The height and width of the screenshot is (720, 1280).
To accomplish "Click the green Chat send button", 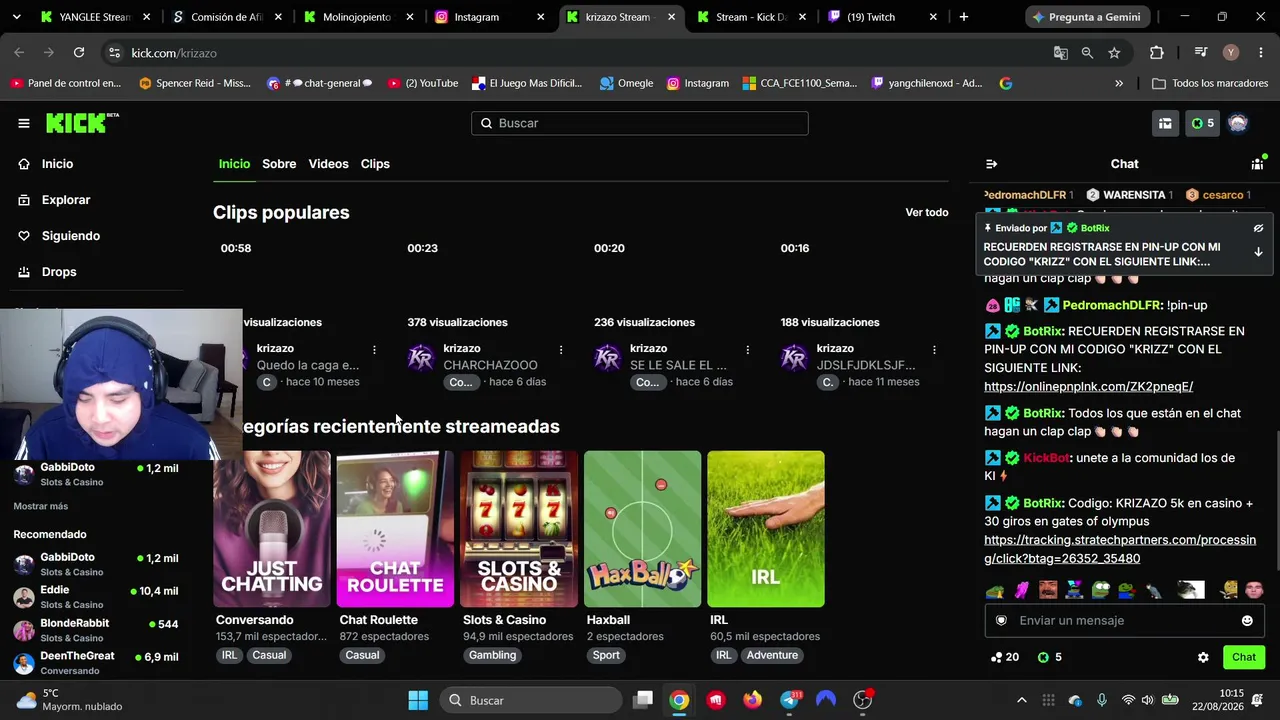I will pos(1244,657).
